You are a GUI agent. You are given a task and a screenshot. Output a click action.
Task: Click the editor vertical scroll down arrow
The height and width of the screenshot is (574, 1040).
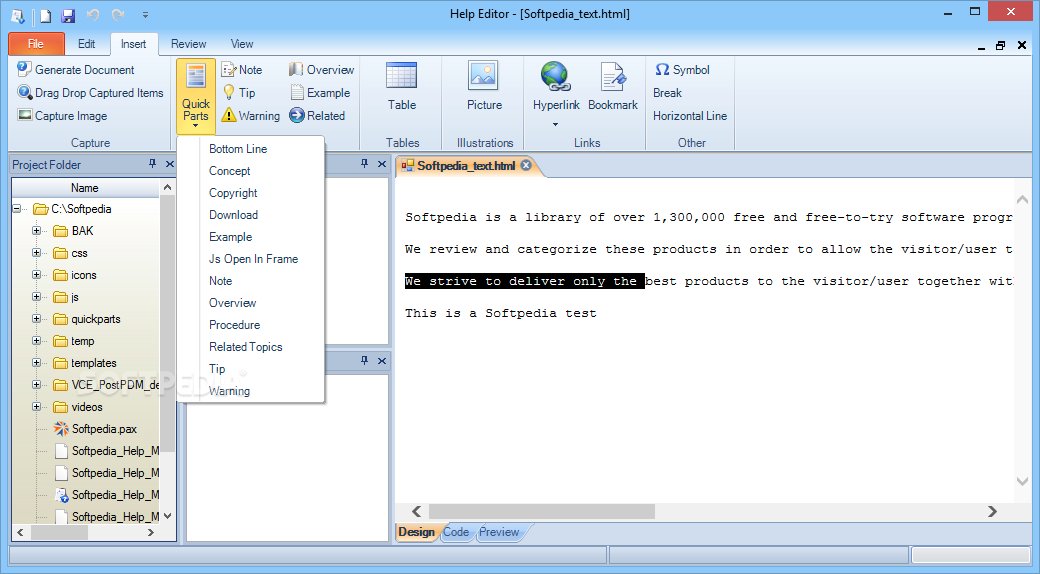click(1022, 481)
